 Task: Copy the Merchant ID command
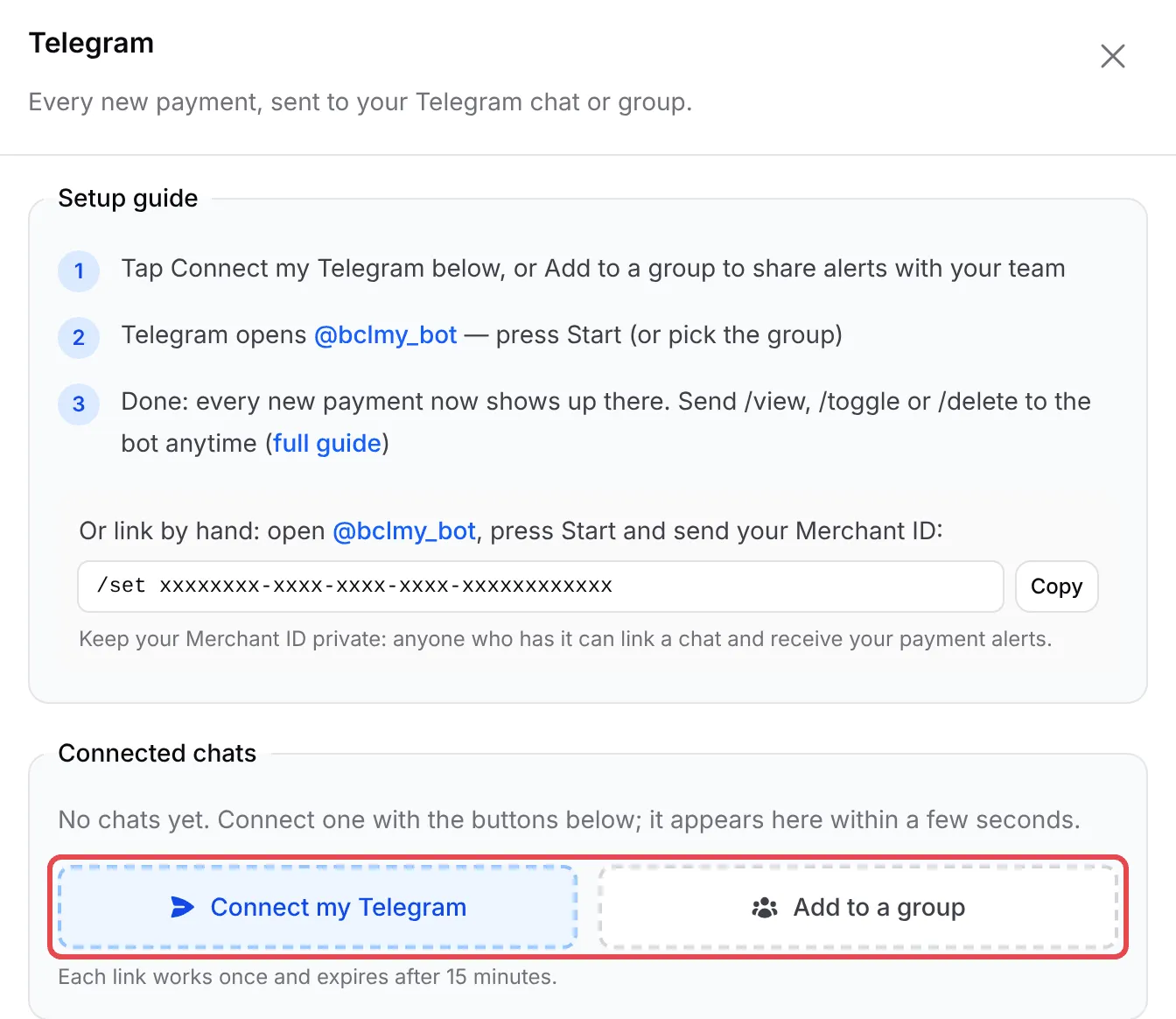pos(1056,587)
